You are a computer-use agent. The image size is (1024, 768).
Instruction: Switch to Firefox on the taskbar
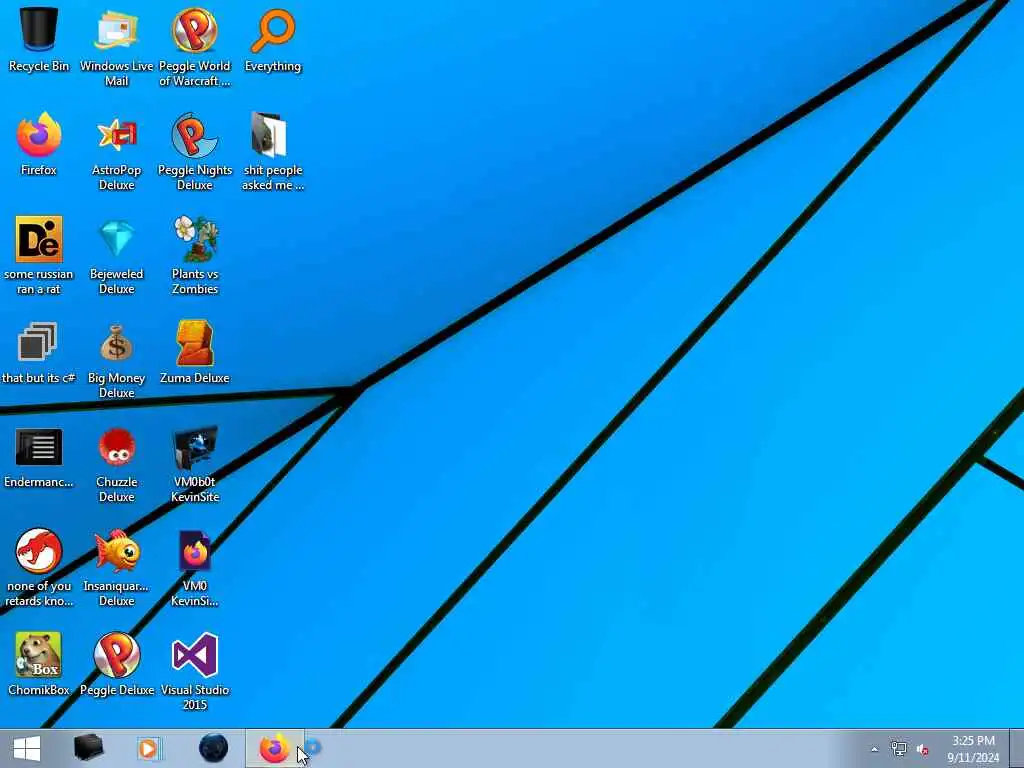(x=274, y=748)
